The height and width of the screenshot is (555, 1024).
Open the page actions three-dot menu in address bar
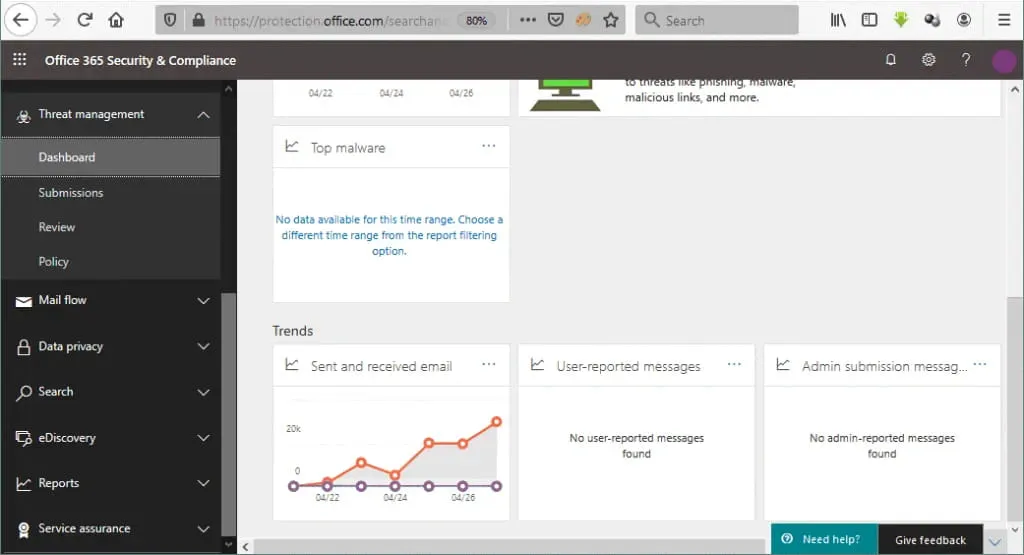click(x=528, y=20)
